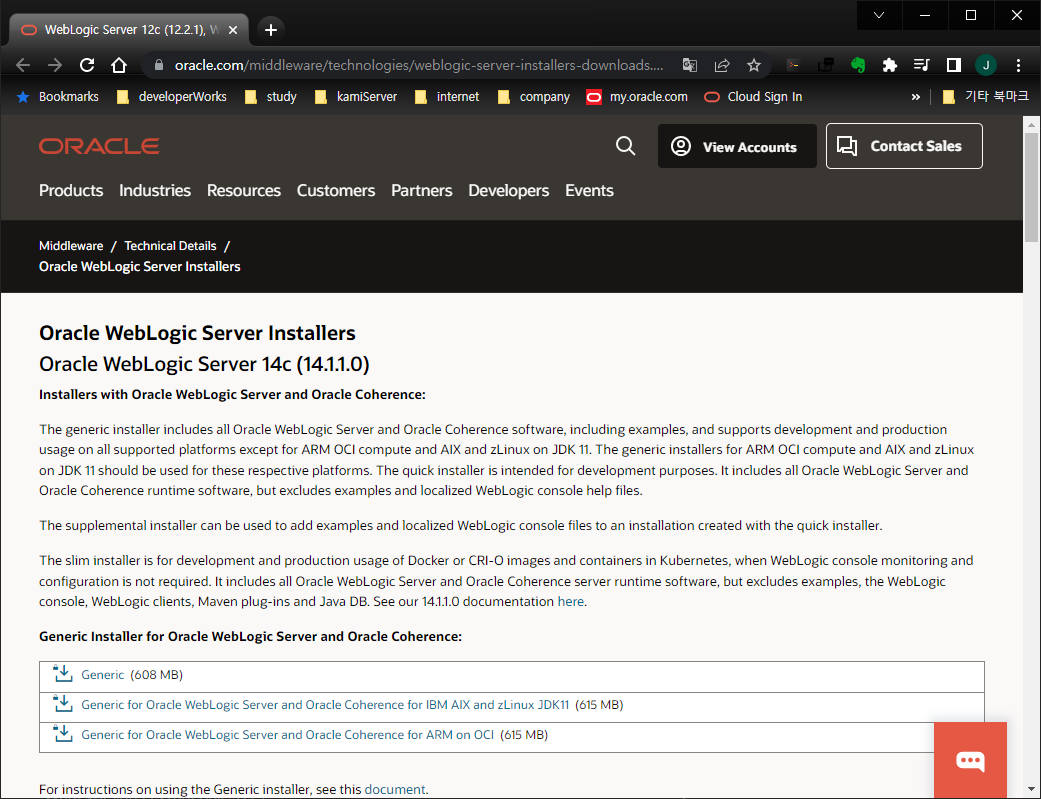Search the Oracle site

[625, 146]
